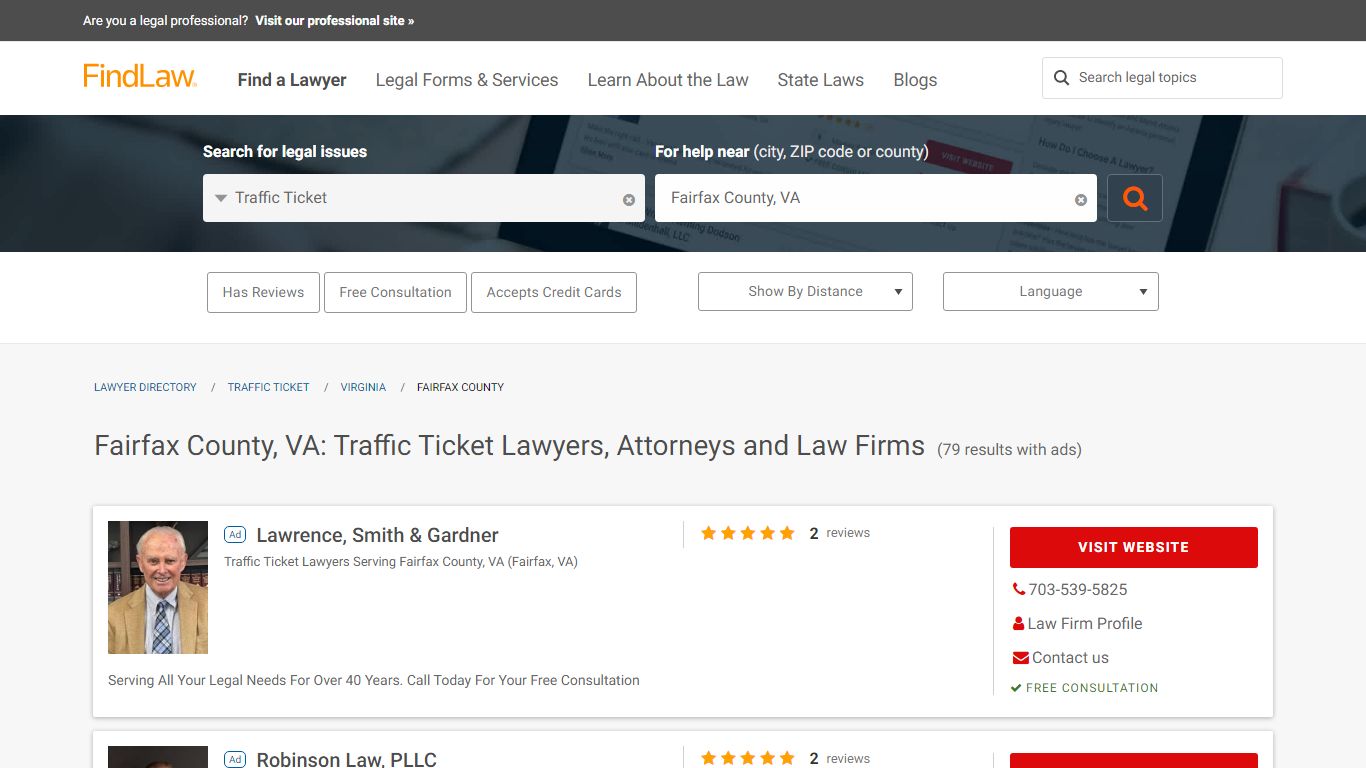This screenshot has width=1366, height=768.
Task: Click the star rating for Robinson Law, PLLC
Action: click(748, 759)
